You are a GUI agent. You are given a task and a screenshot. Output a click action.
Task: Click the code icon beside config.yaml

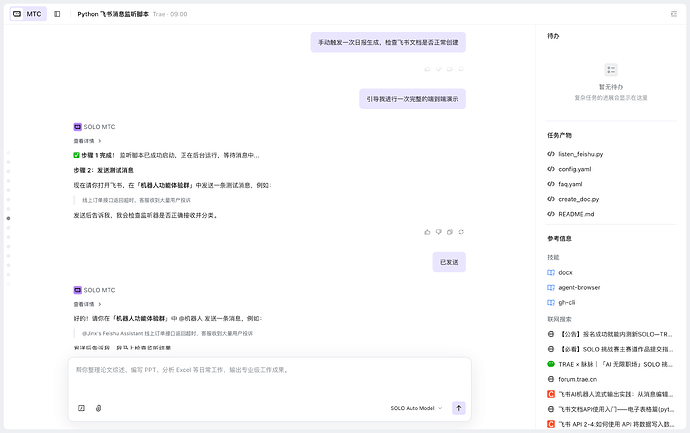551,169
